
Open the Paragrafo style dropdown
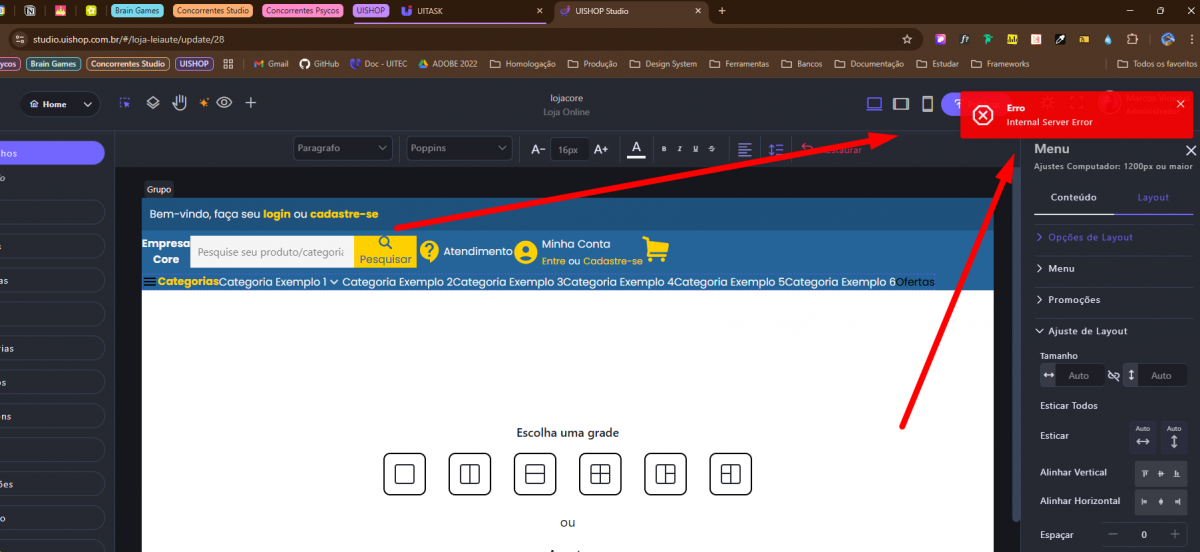[x=342, y=148]
